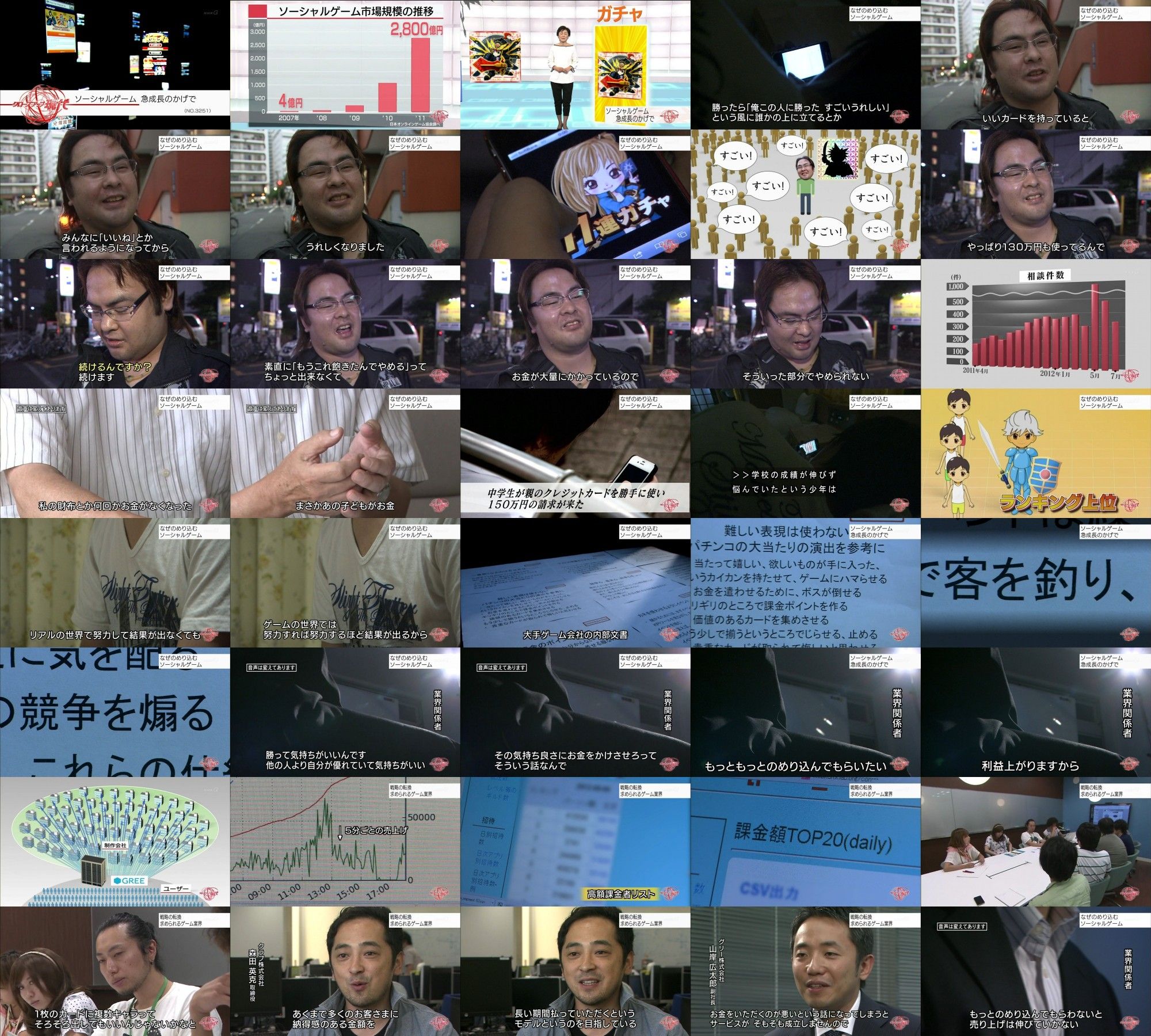The image size is (1151, 1036).
Task: Select the frame captioned もうこれ飽きたんでやめる
Action: (x=345, y=323)
